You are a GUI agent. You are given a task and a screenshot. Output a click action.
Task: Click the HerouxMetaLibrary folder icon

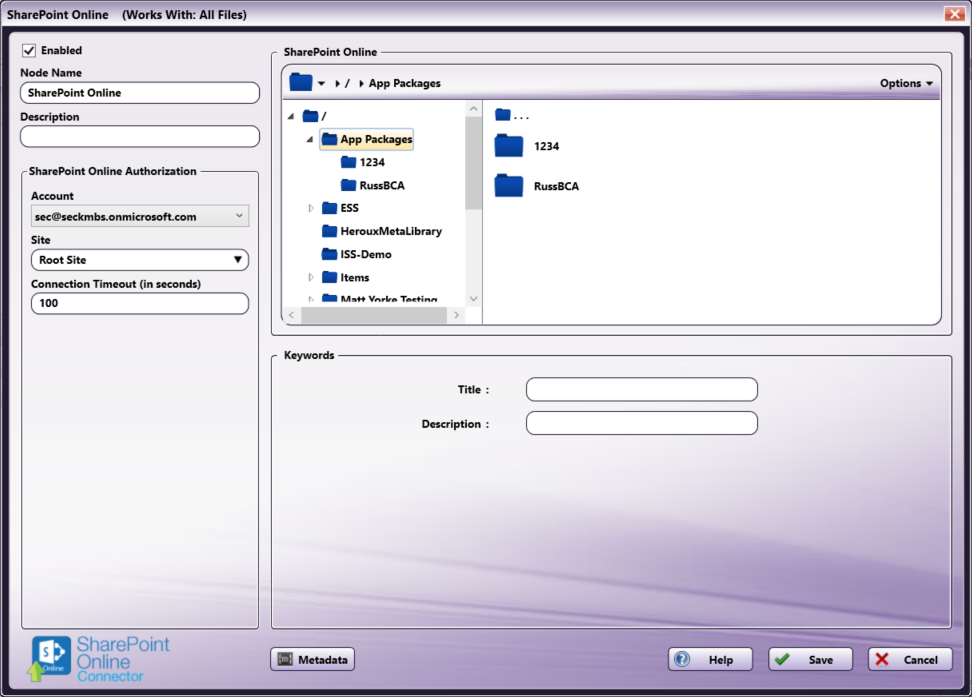coord(329,231)
